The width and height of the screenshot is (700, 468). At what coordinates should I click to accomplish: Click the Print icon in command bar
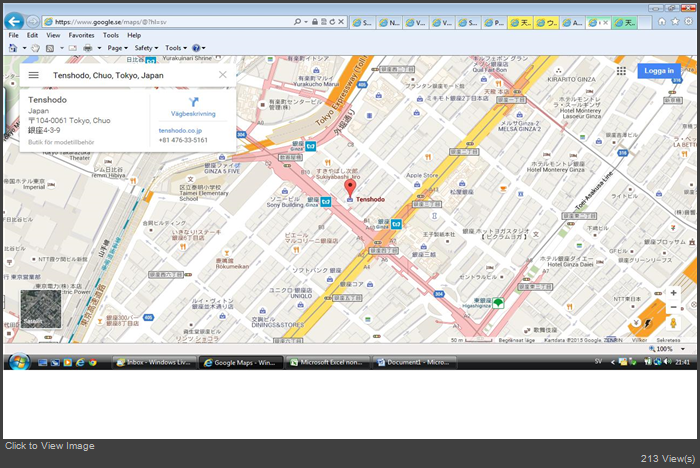tap(88, 48)
